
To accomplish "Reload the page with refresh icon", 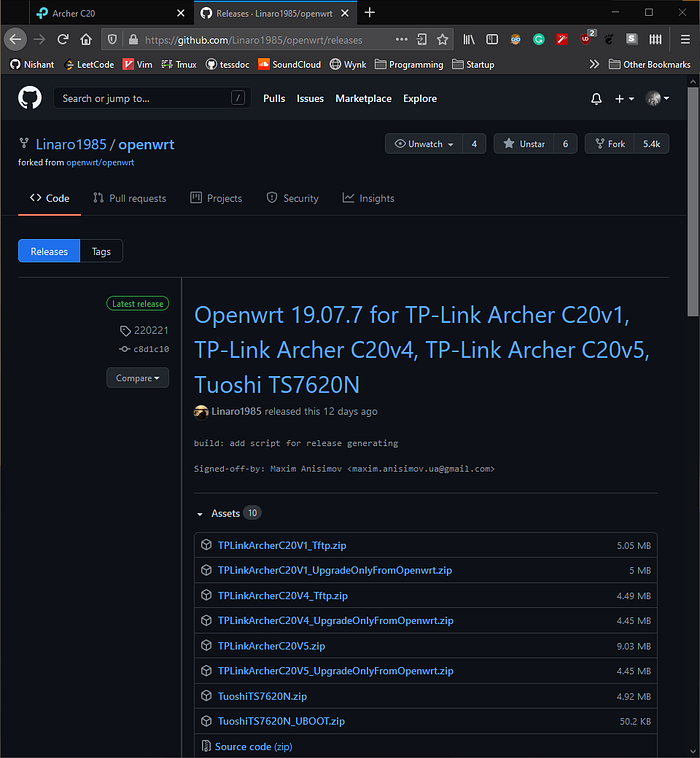I will point(63,40).
